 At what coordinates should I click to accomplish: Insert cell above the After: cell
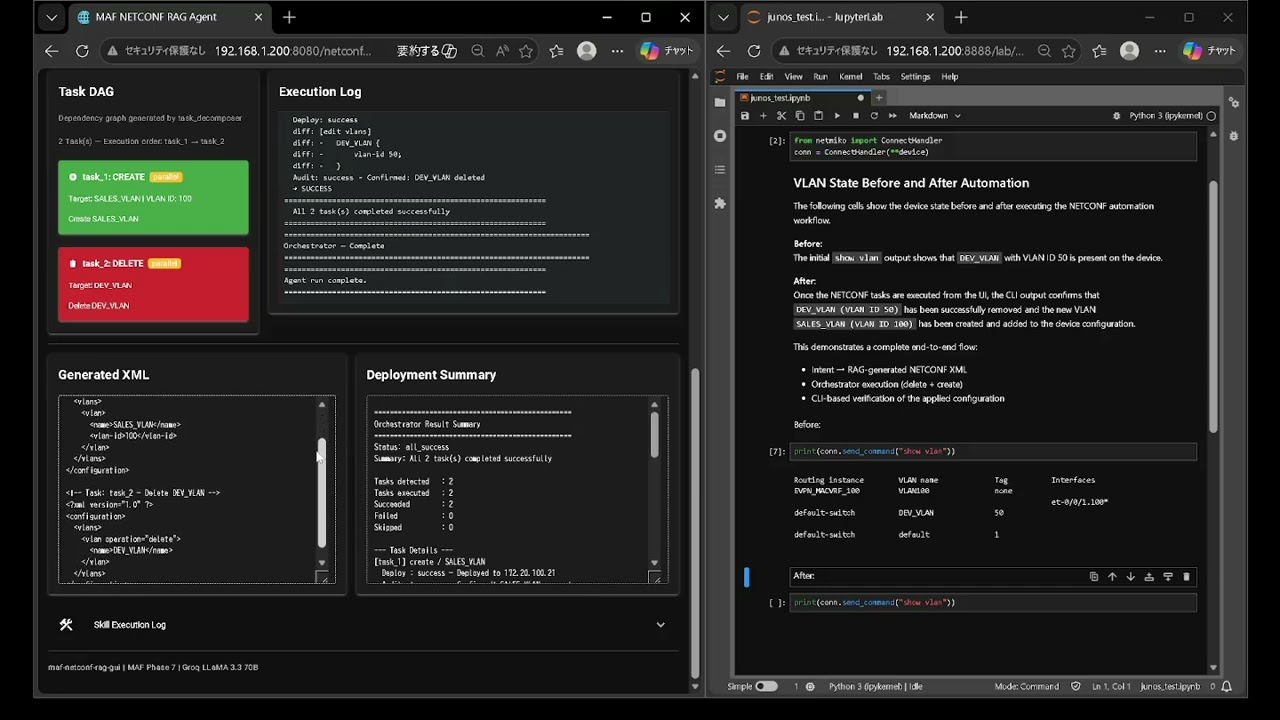(1149, 577)
